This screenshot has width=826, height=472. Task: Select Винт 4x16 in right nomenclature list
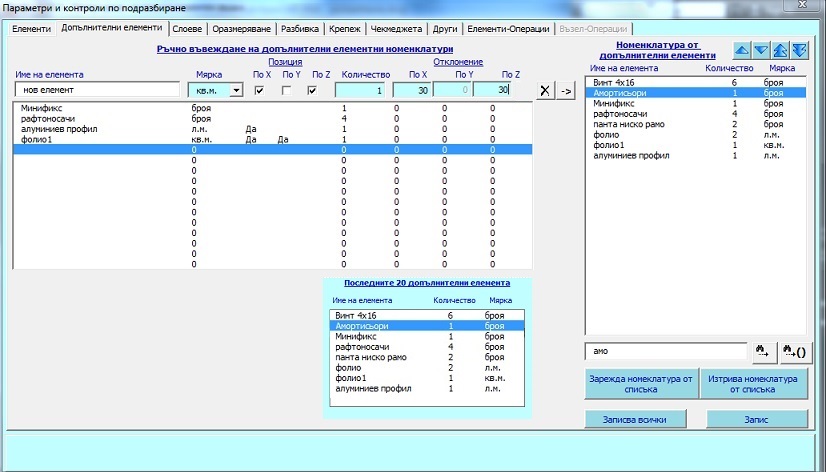pyautogui.click(x=695, y=83)
